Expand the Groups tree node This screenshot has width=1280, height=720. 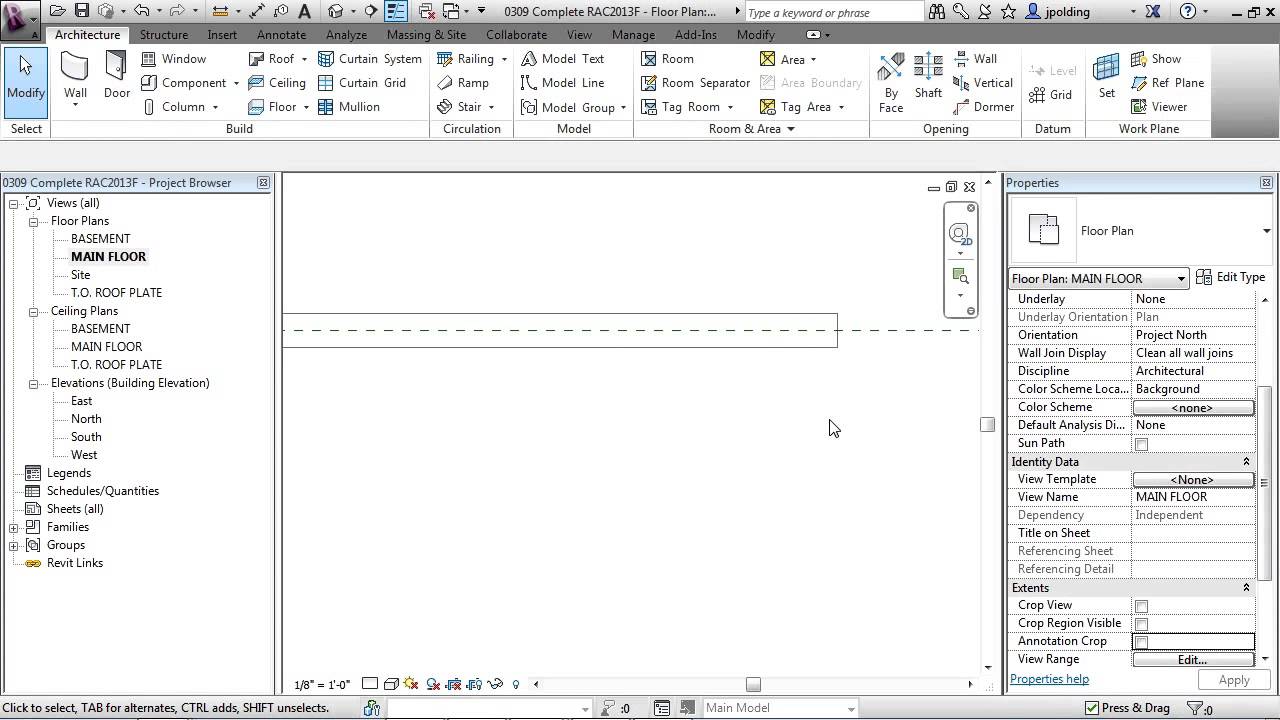pos(15,545)
